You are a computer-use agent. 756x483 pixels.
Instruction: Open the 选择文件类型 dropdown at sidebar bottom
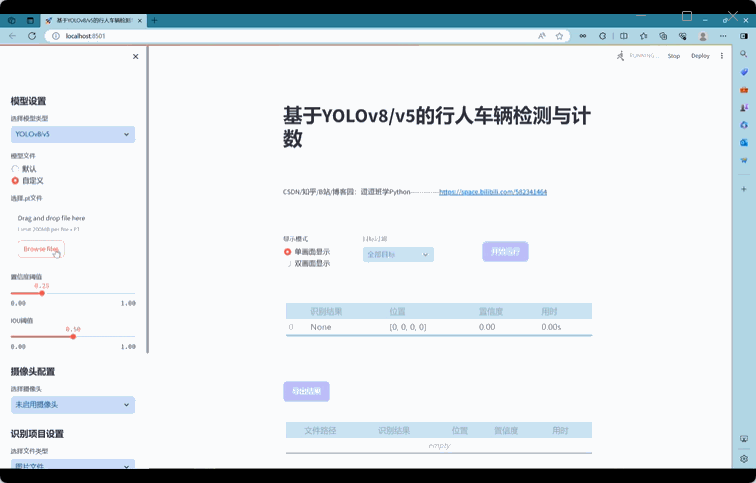73,465
